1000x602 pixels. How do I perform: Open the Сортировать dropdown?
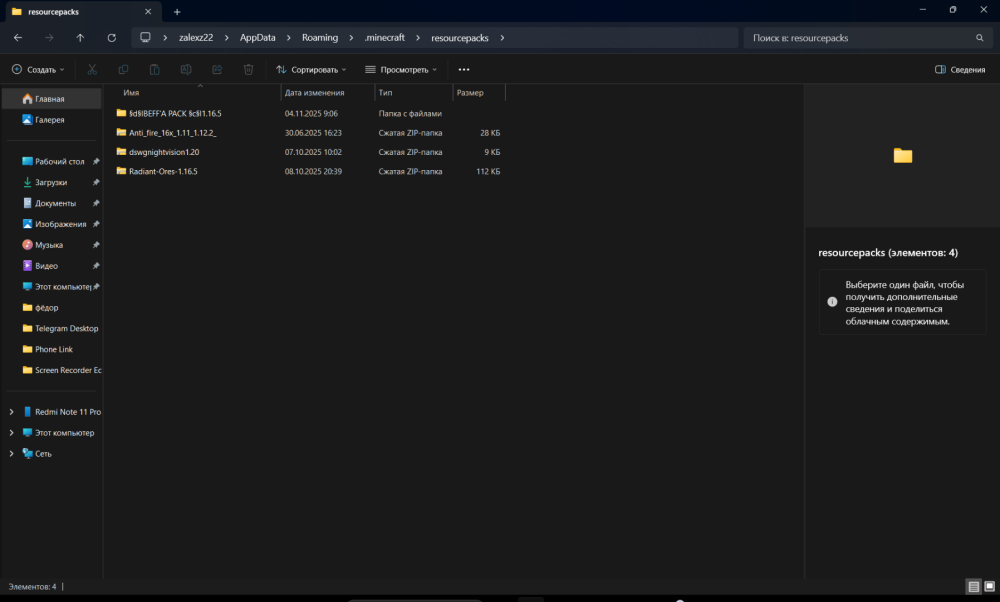tap(311, 70)
